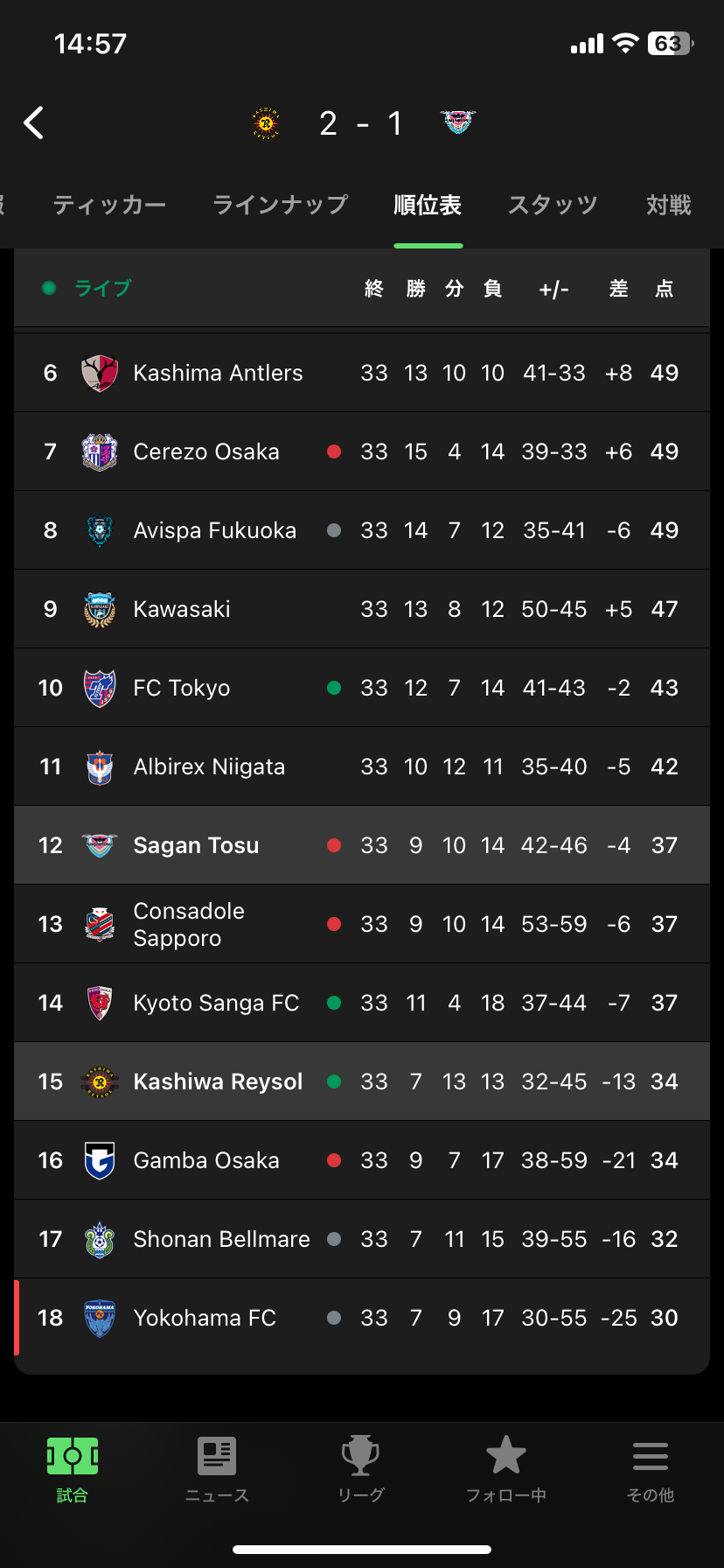724x1568 pixels.
Task: Tap the back arrow icon
Action: tap(33, 123)
